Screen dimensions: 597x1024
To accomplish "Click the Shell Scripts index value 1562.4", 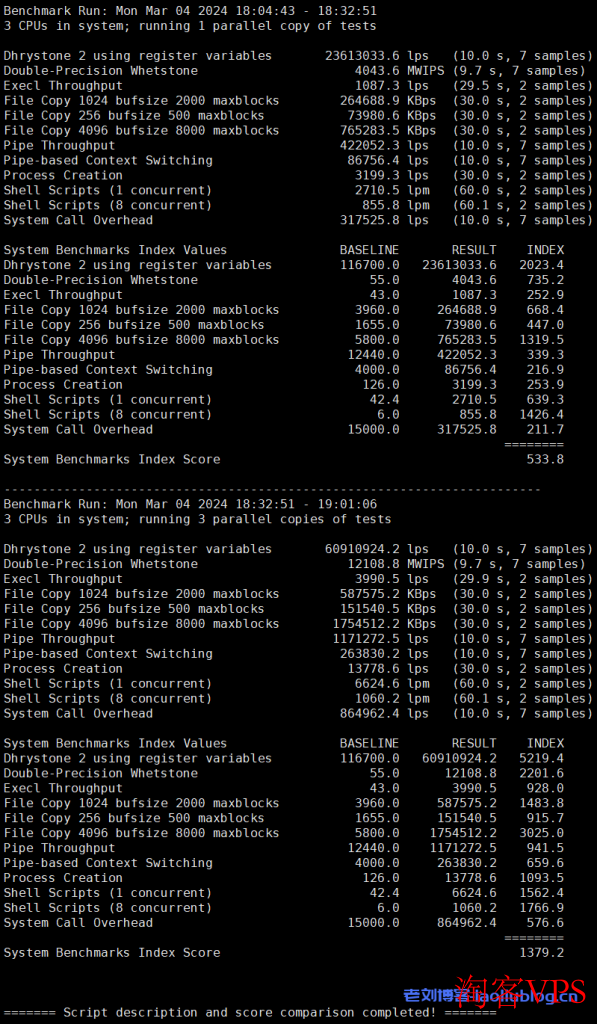I will [x=541, y=893].
